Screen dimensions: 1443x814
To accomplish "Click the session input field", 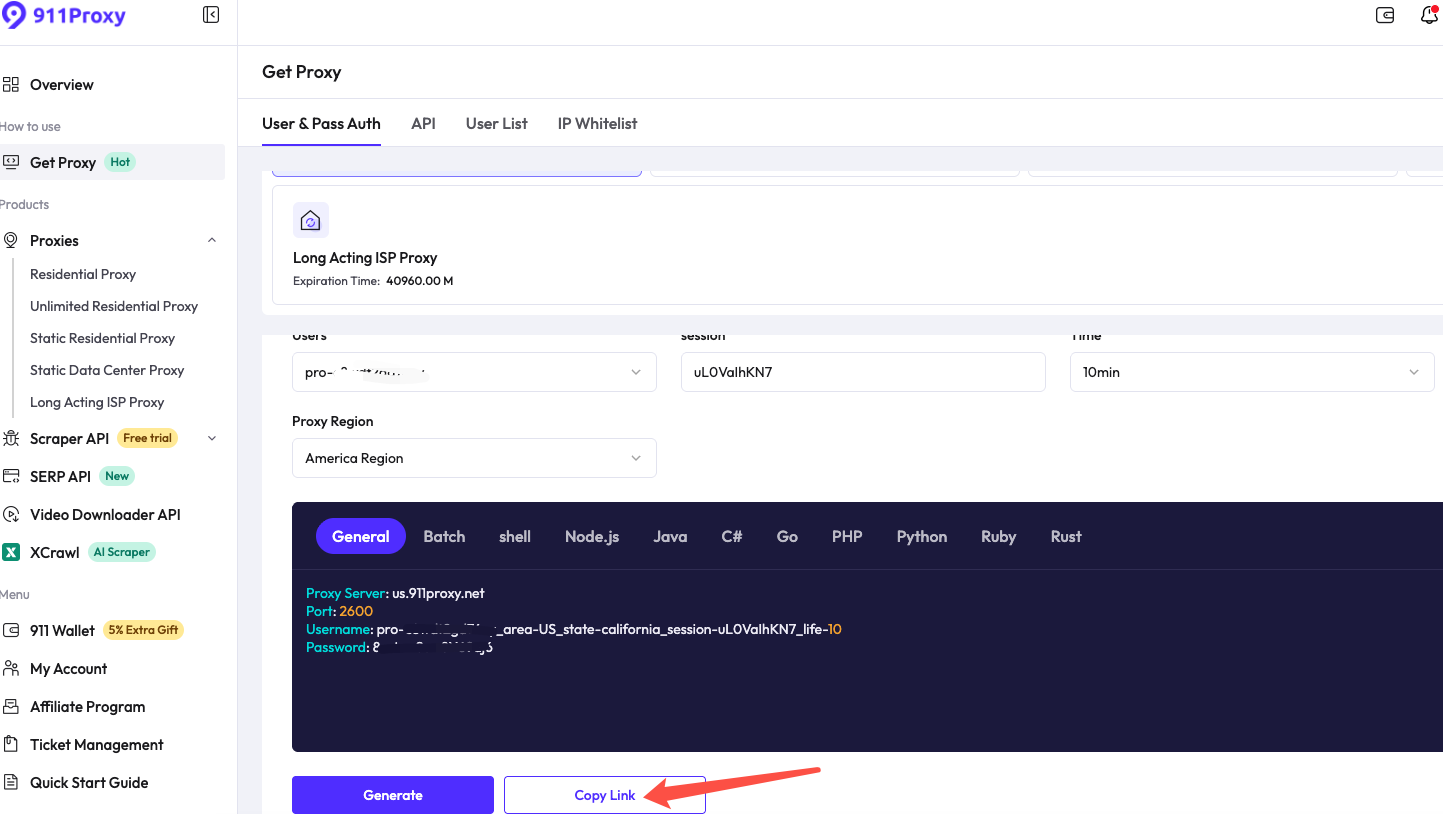I will [863, 372].
